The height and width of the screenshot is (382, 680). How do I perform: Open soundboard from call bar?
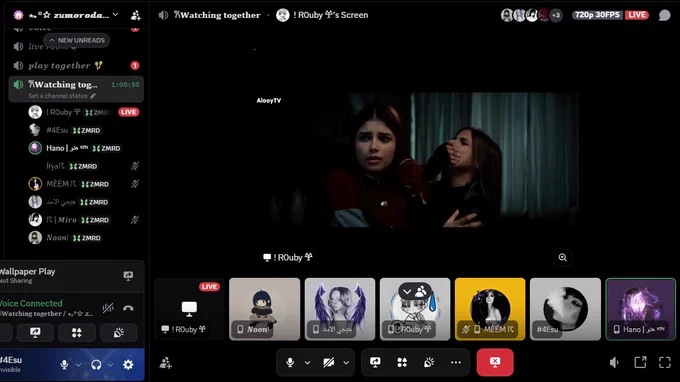click(x=429, y=362)
